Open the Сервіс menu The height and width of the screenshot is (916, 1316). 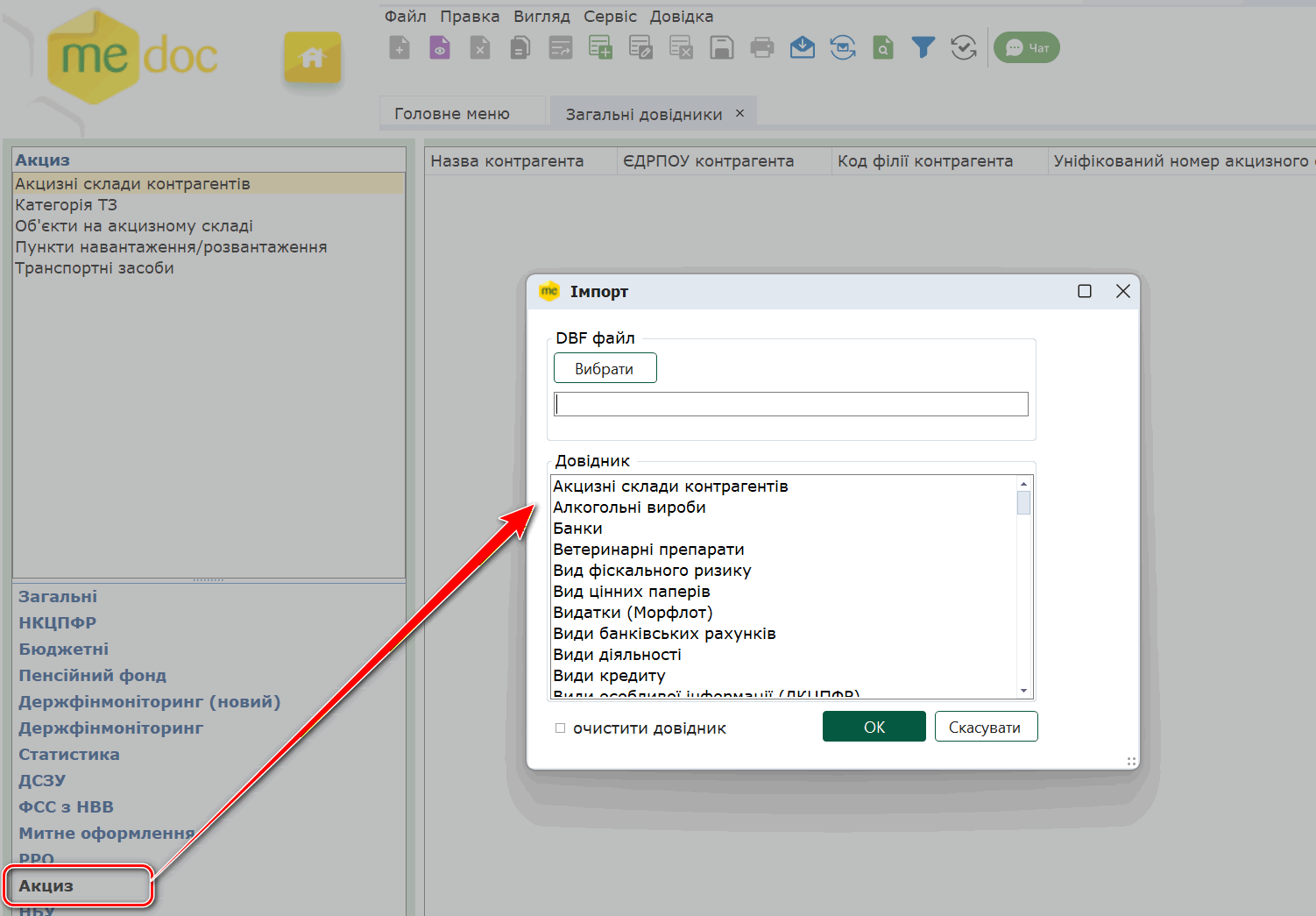(x=610, y=17)
